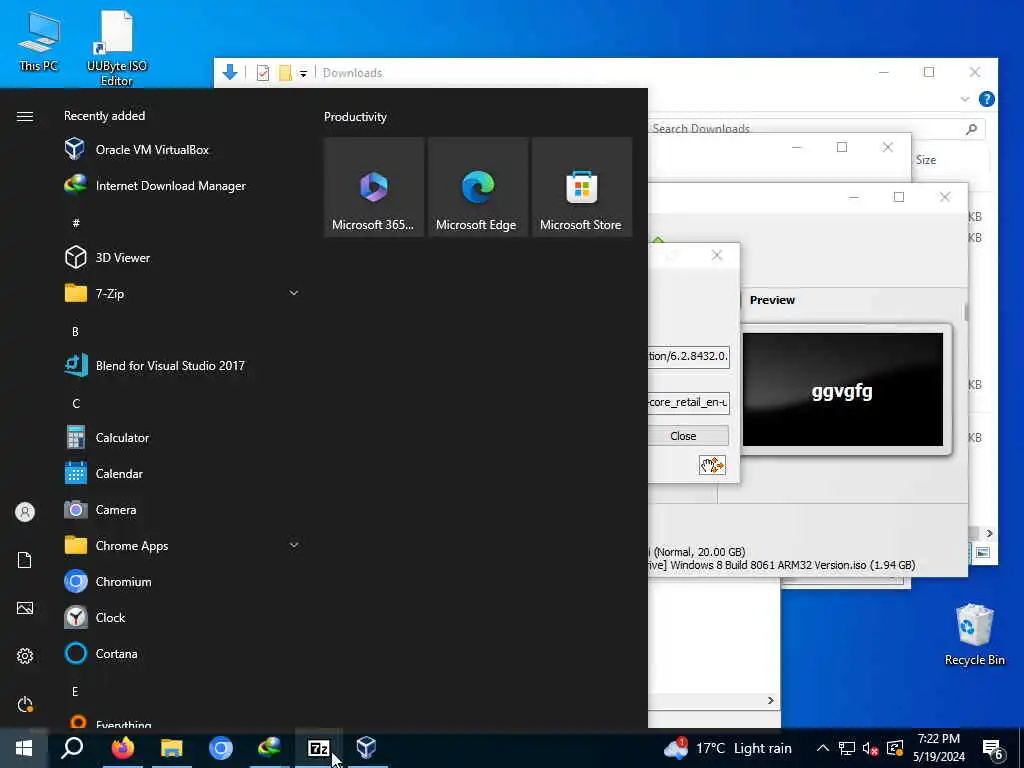Click the Size column header in Downloads
Screen dimensions: 1024x768
[x=925, y=159]
